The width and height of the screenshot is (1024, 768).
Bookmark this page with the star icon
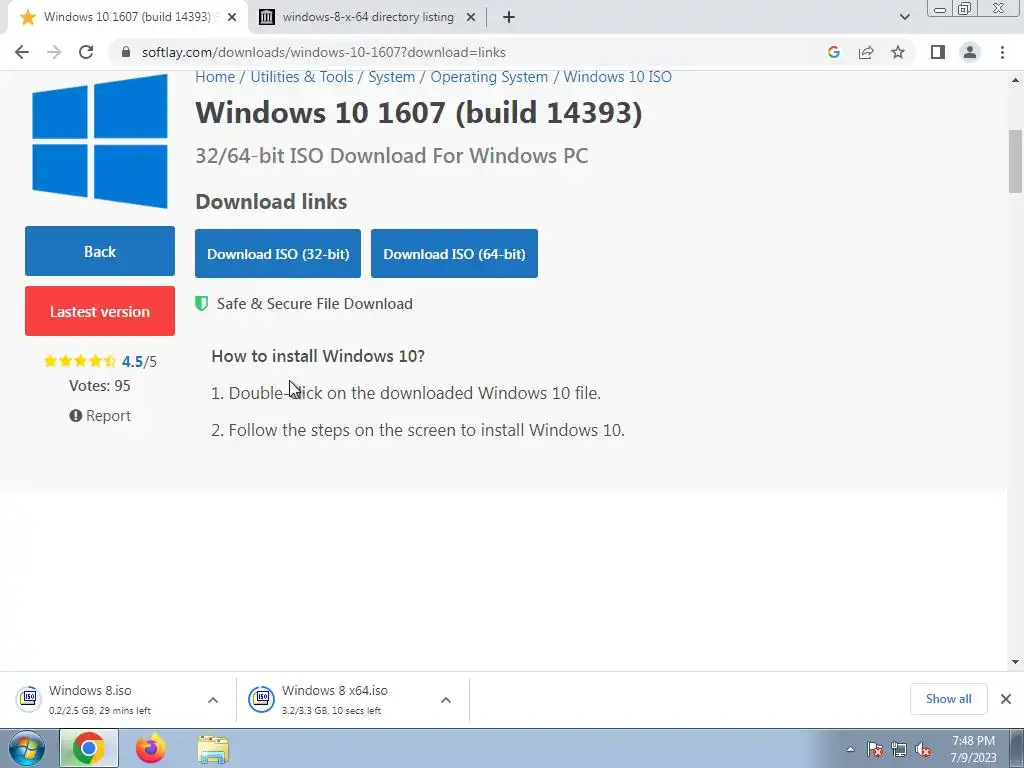(x=898, y=52)
